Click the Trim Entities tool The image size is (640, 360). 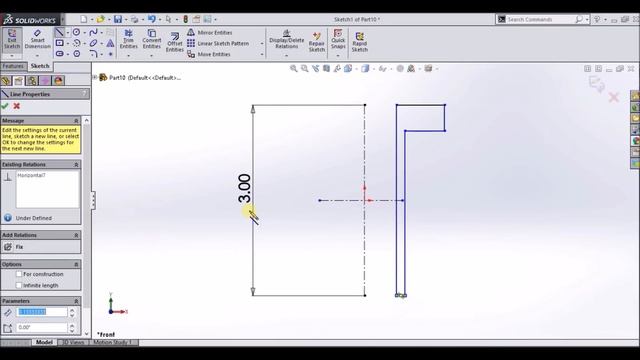(129, 39)
